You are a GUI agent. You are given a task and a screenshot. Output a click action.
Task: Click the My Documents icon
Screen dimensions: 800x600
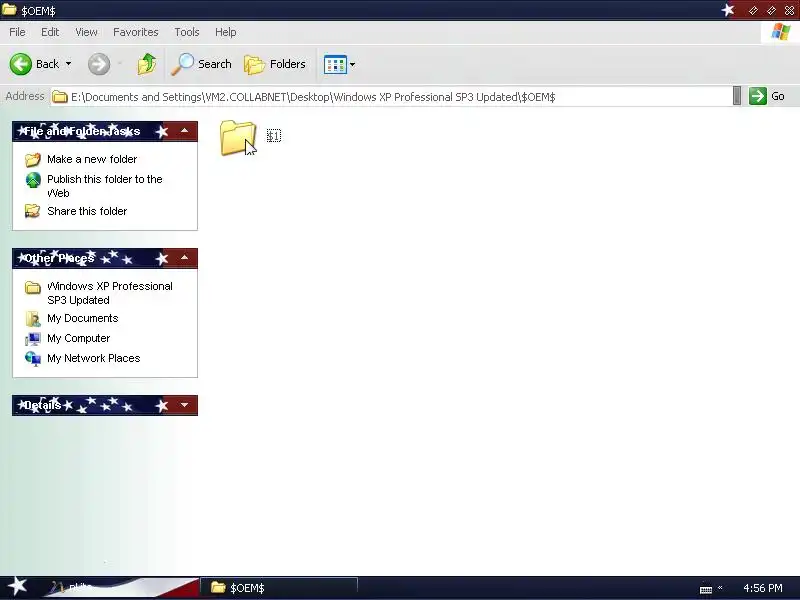pos(33,319)
